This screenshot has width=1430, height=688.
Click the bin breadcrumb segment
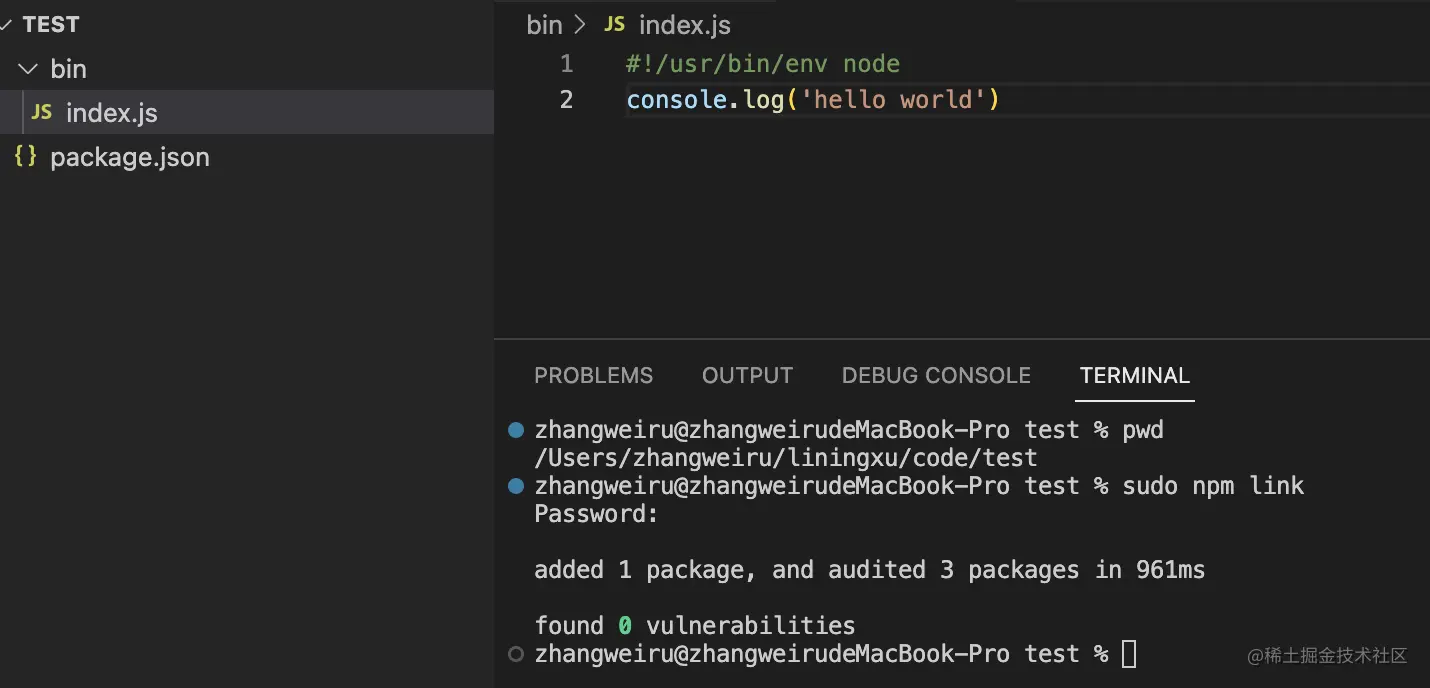click(544, 25)
